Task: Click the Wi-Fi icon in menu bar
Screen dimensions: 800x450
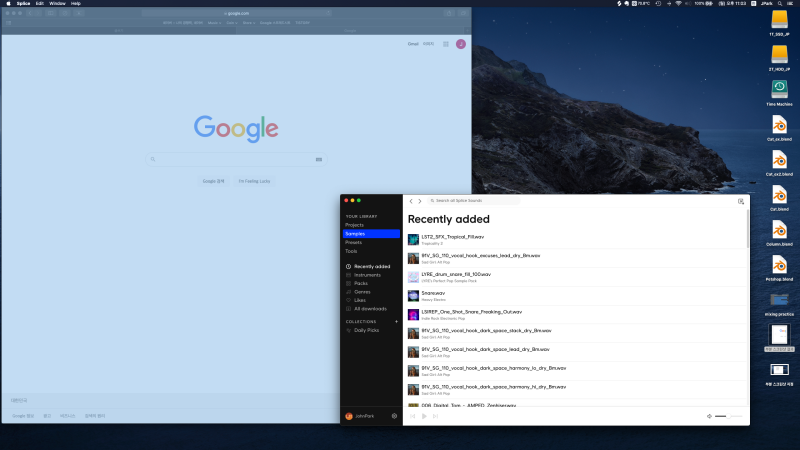Action: point(678,3)
